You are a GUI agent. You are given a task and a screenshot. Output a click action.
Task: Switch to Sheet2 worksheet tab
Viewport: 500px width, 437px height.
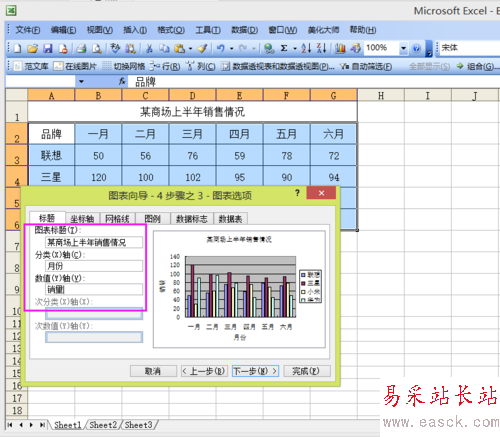point(103,425)
